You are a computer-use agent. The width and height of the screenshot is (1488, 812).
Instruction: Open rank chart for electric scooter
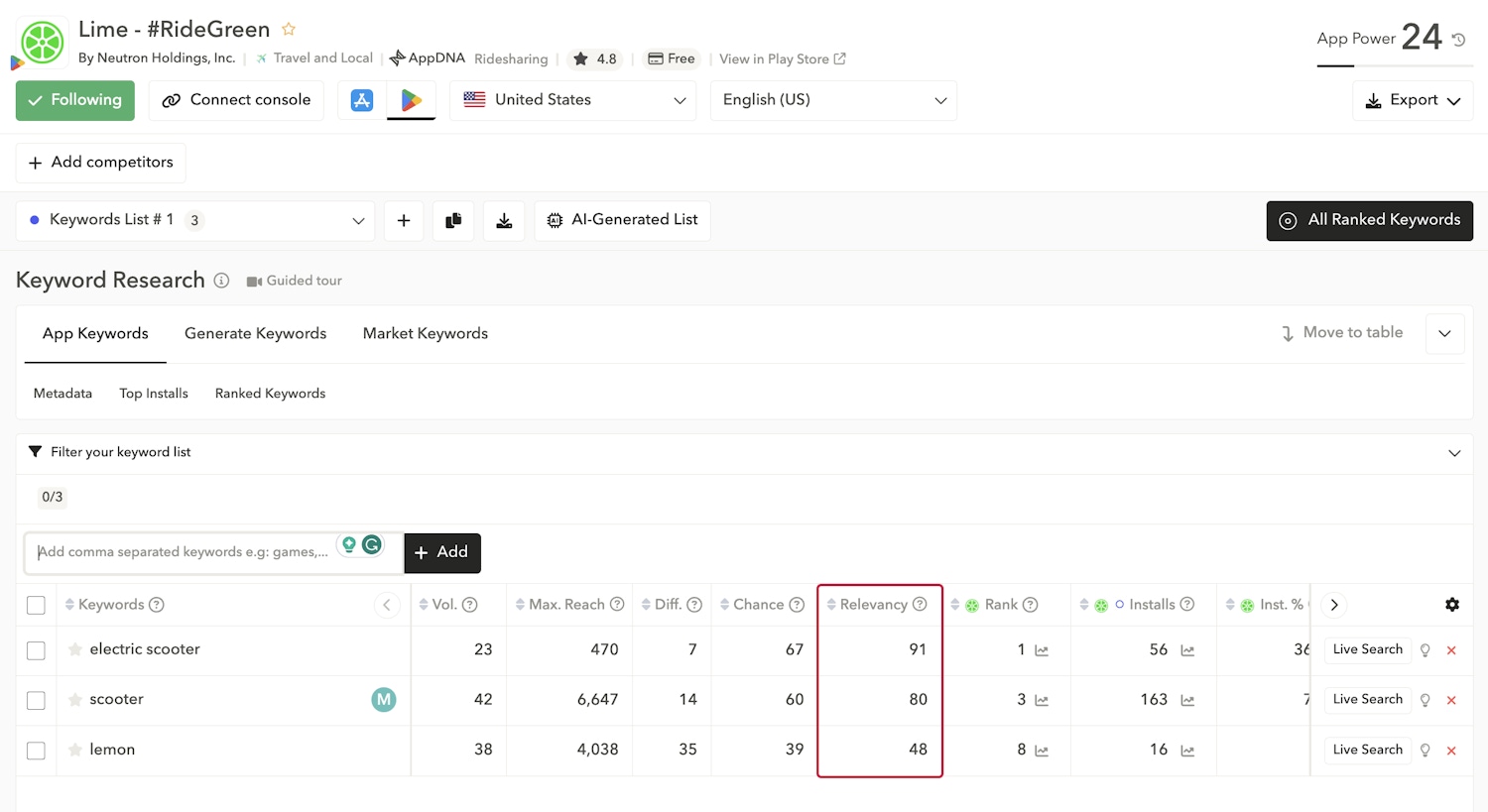point(1042,650)
